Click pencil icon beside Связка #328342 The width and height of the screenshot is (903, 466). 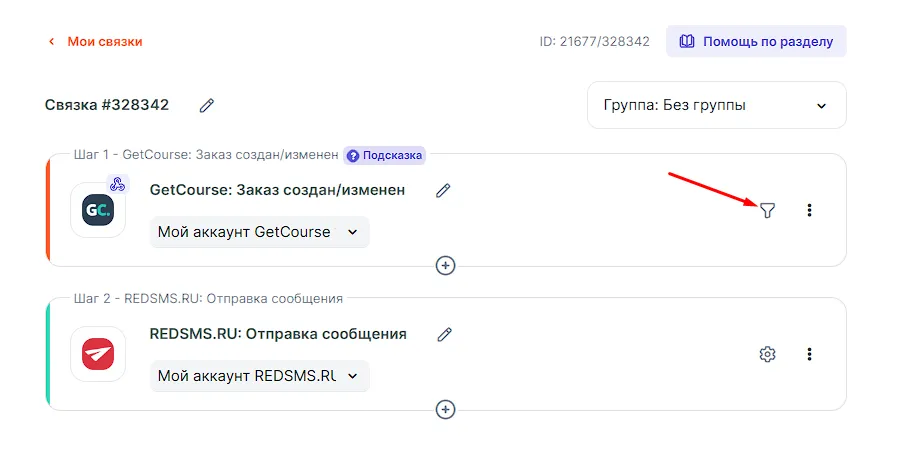pos(207,105)
